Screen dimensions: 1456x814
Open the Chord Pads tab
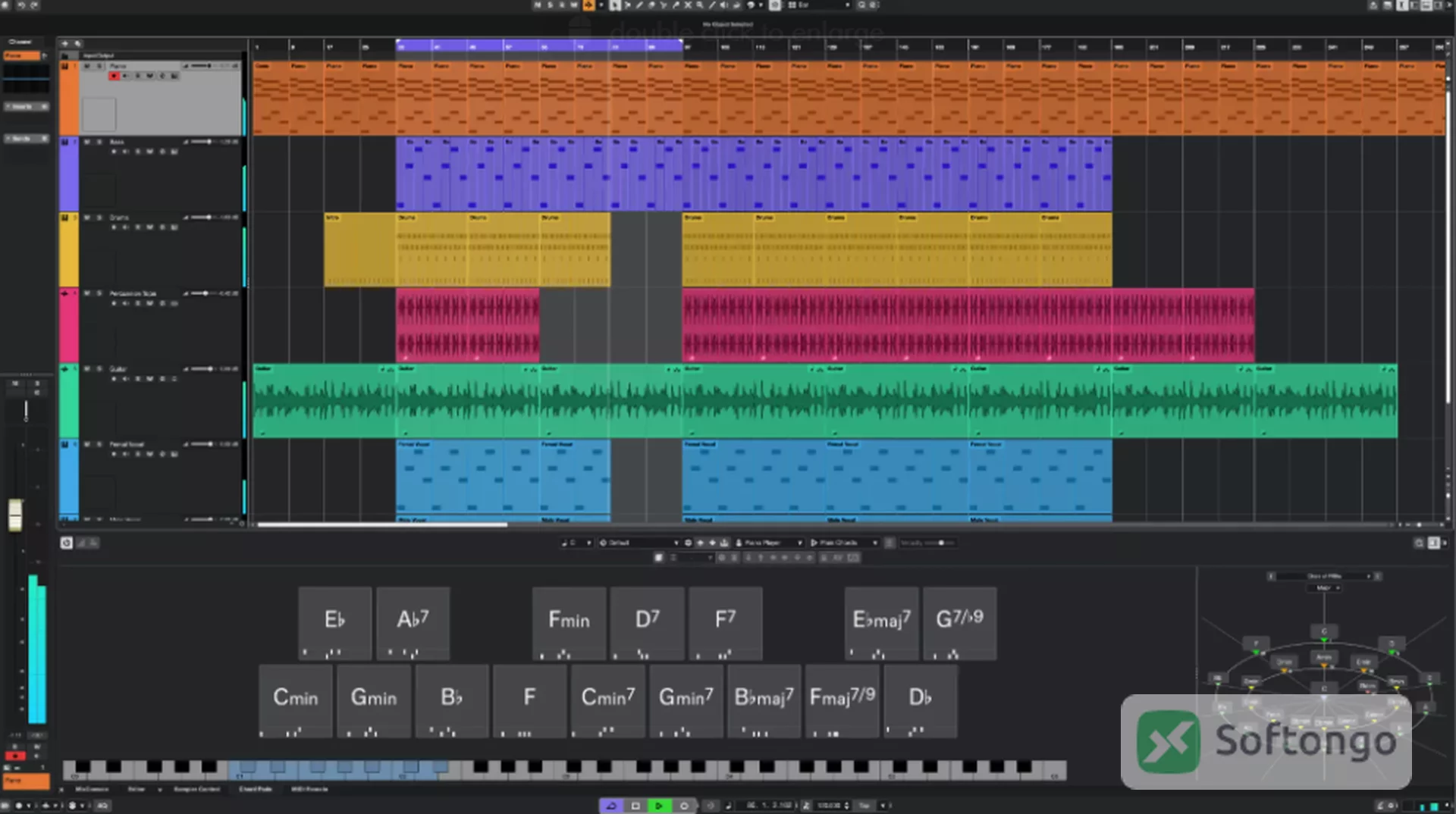click(x=256, y=789)
